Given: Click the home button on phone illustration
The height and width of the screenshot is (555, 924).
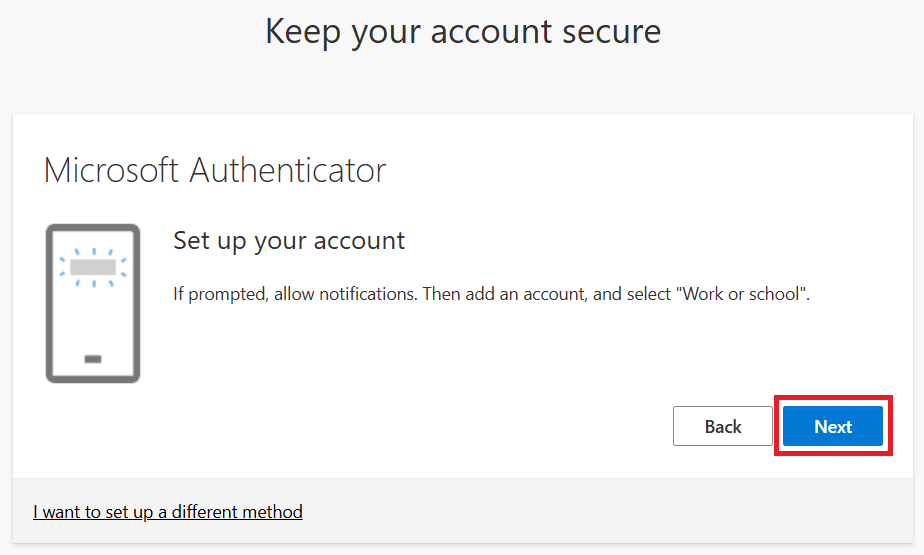Looking at the screenshot, I should click(93, 359).
